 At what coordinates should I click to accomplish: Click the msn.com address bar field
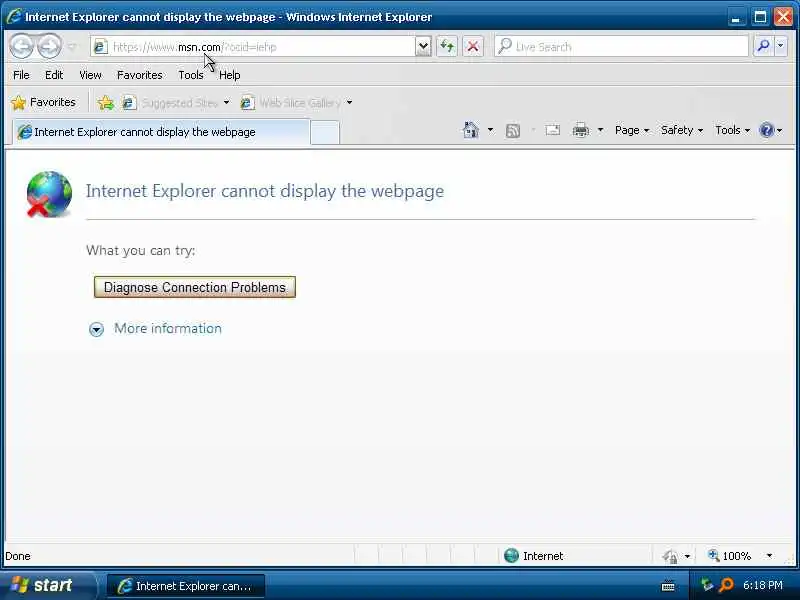point(254,47)
